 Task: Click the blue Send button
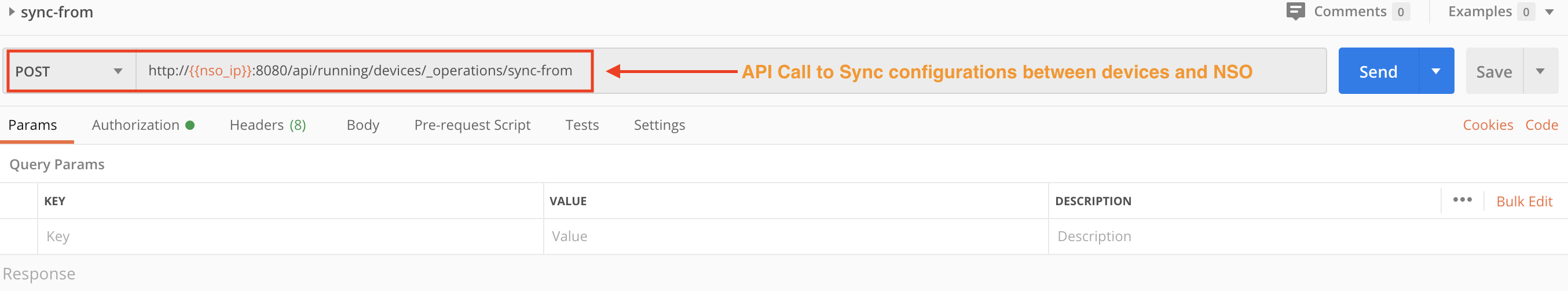(x=1378, y=71)
